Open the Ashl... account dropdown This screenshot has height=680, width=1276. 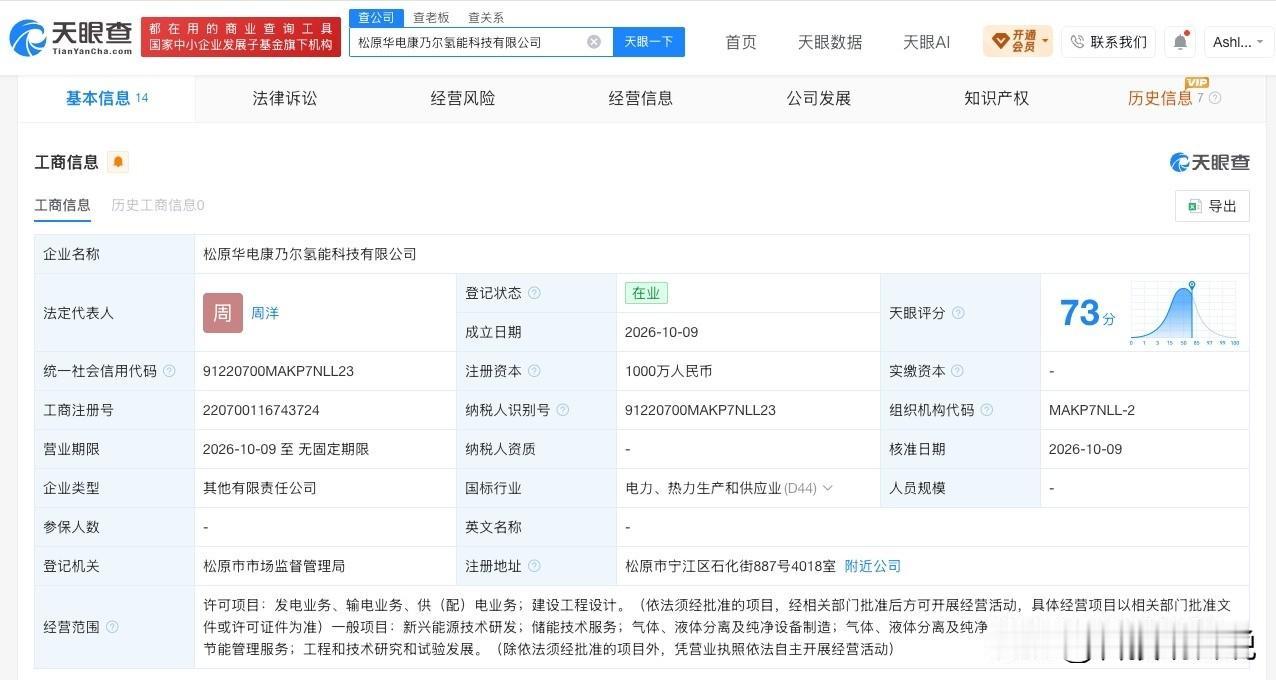coord(1239,42)
